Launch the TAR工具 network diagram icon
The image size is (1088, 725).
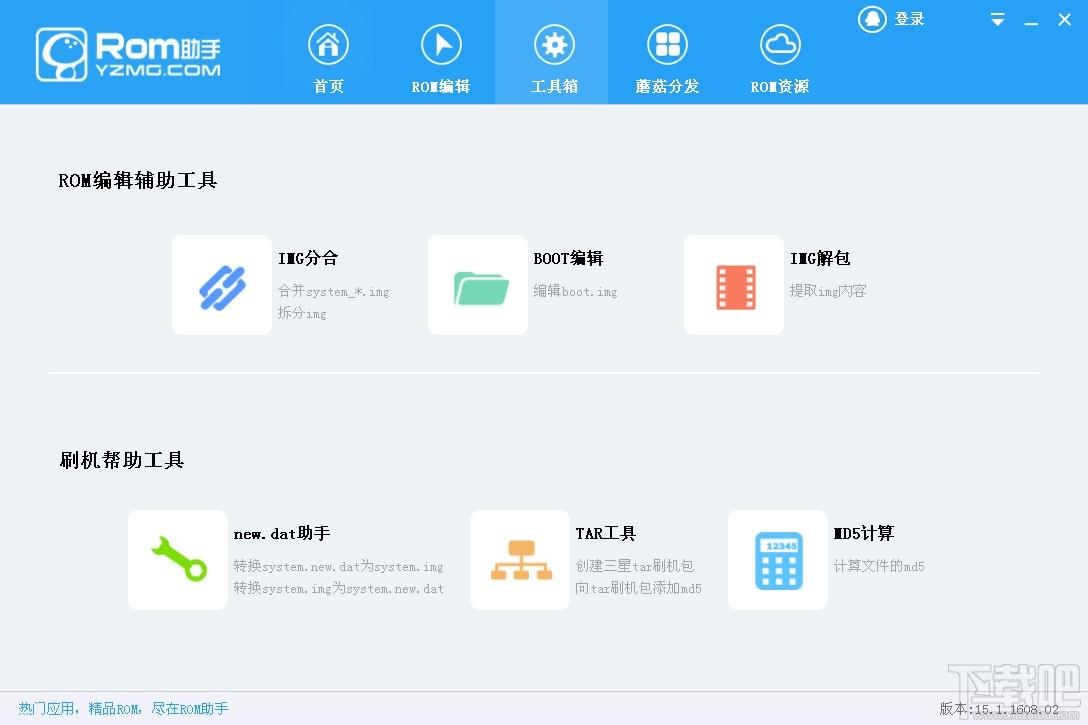(520, 560)
